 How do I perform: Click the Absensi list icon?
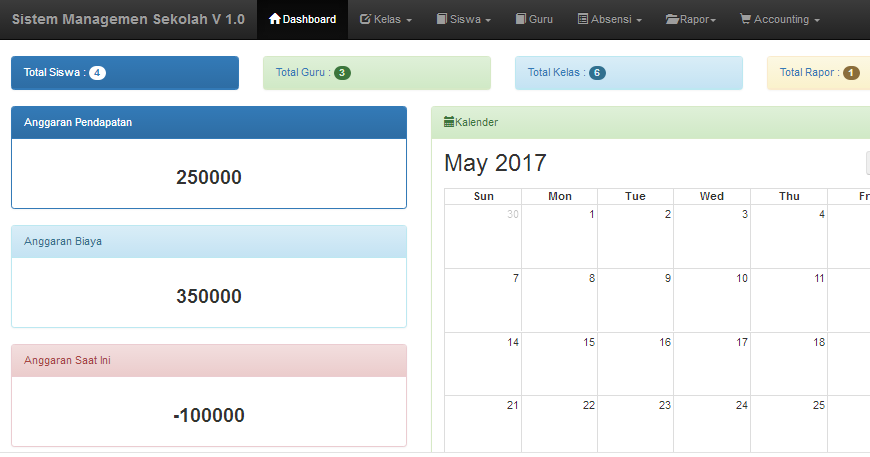coord(583,19)
